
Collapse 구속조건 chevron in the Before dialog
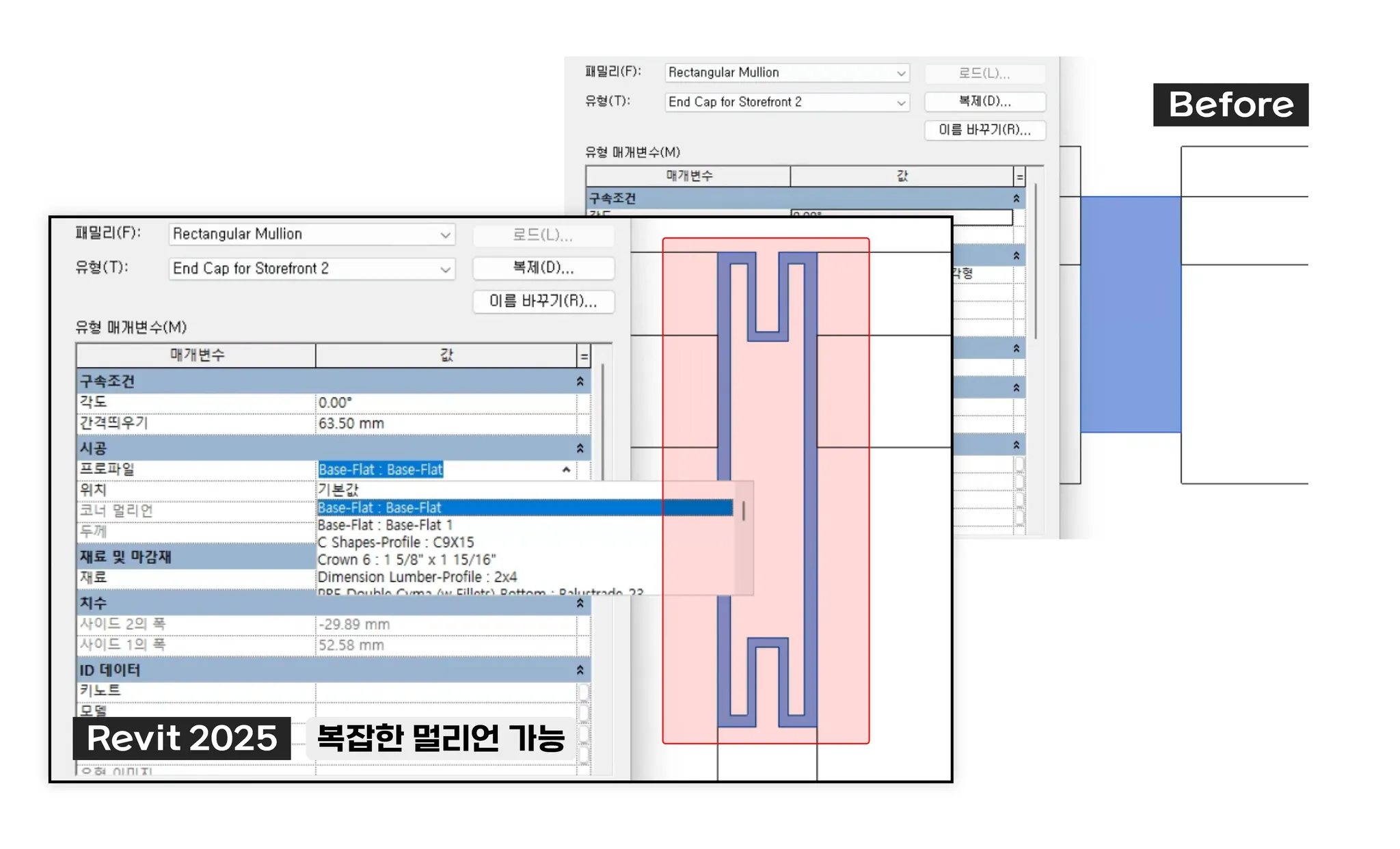[1017, 198]
